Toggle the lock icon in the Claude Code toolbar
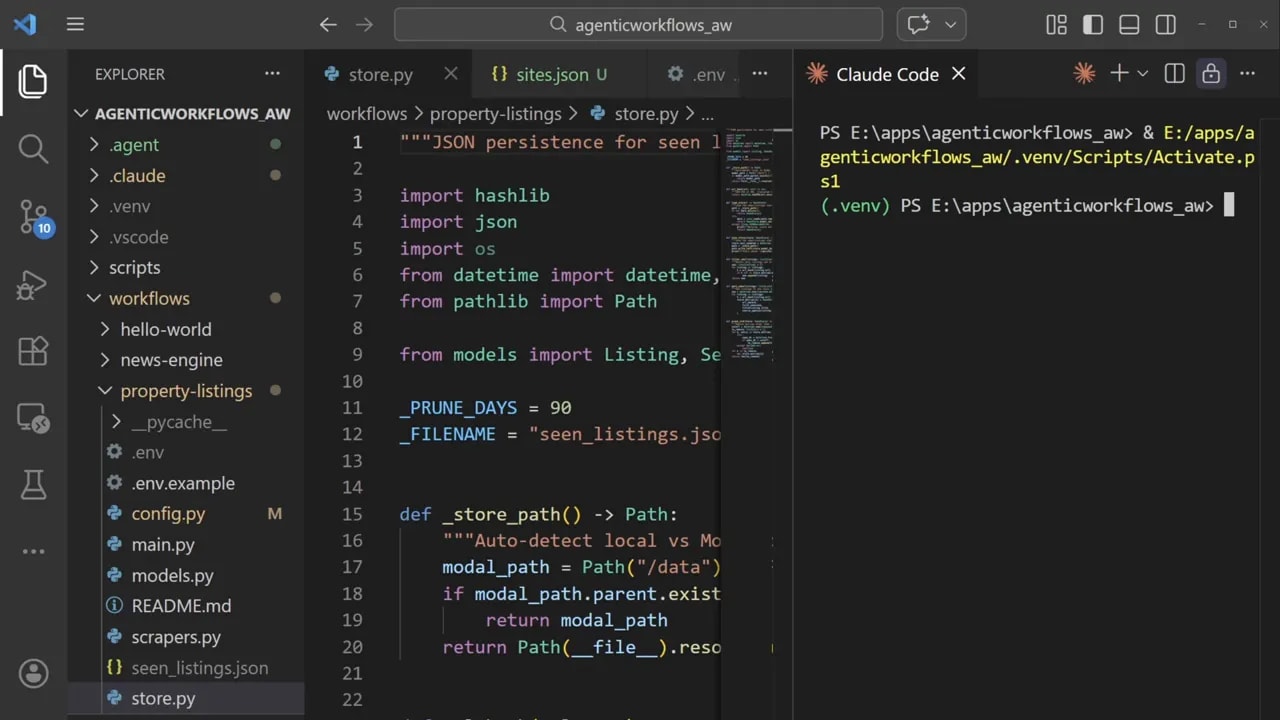The image size is (1280, 720). 1210,73
